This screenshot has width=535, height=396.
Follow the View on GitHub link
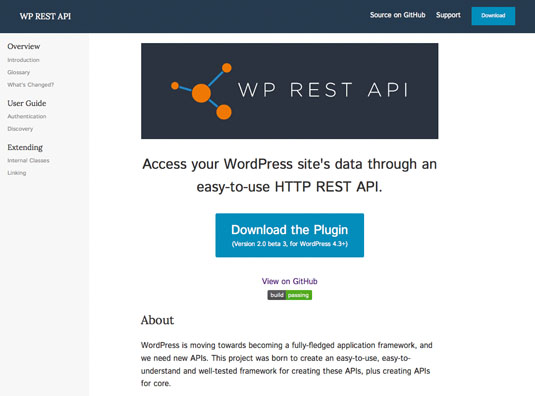[x=289, y=281]
